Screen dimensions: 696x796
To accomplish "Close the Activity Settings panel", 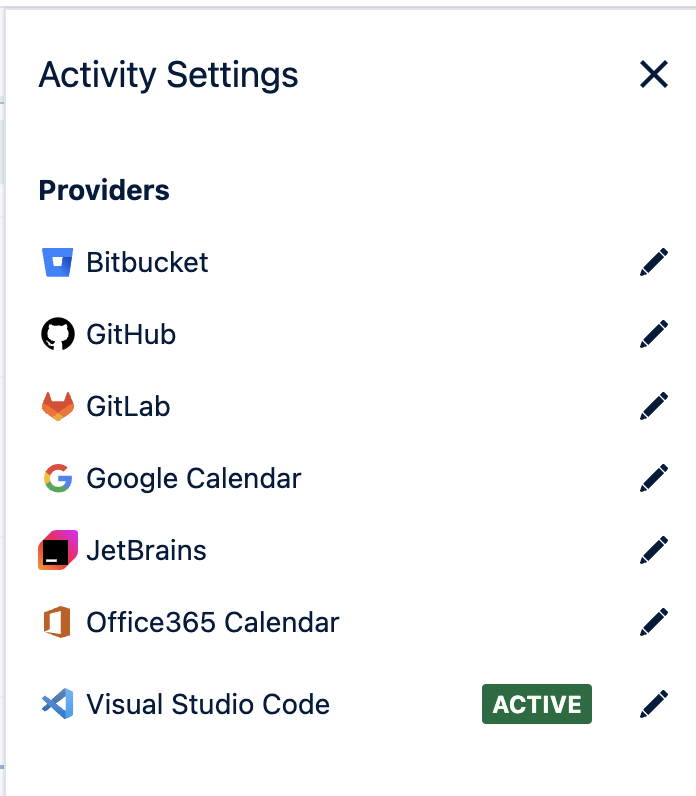I will (x=653, y=74).
